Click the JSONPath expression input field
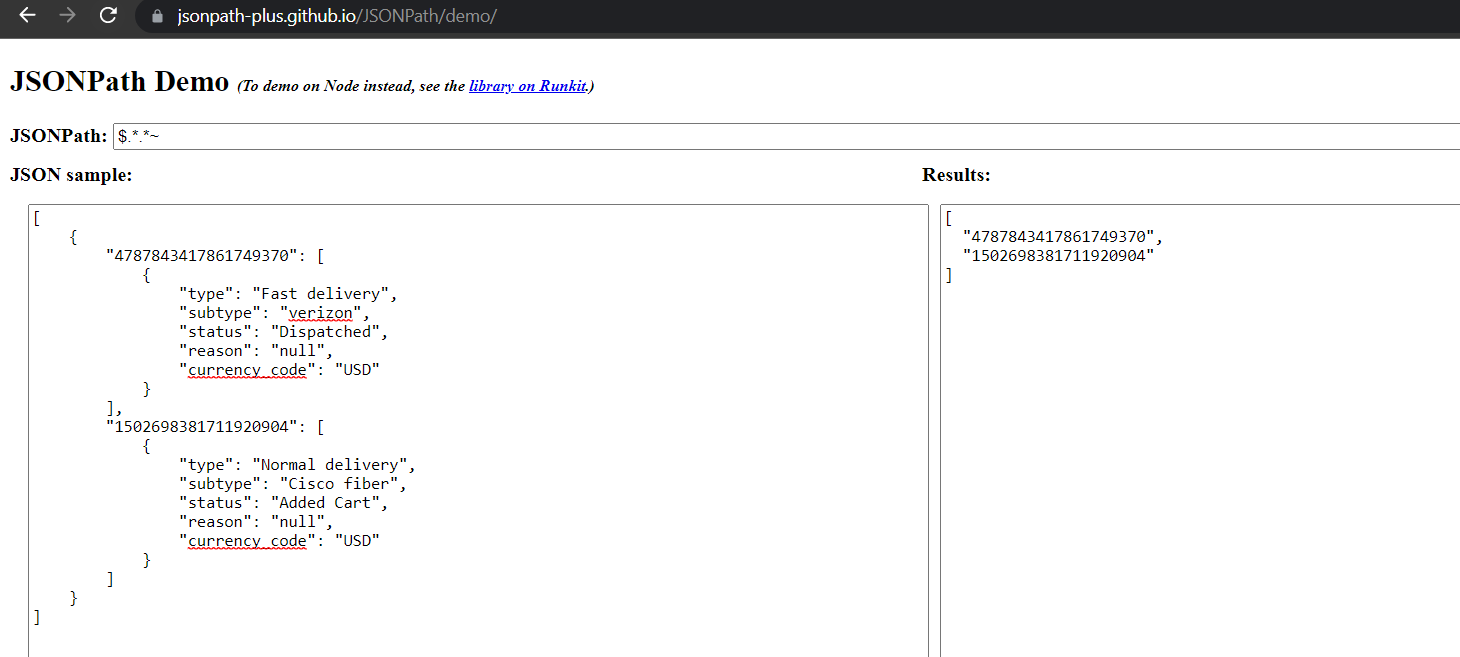 coord(786,136)
